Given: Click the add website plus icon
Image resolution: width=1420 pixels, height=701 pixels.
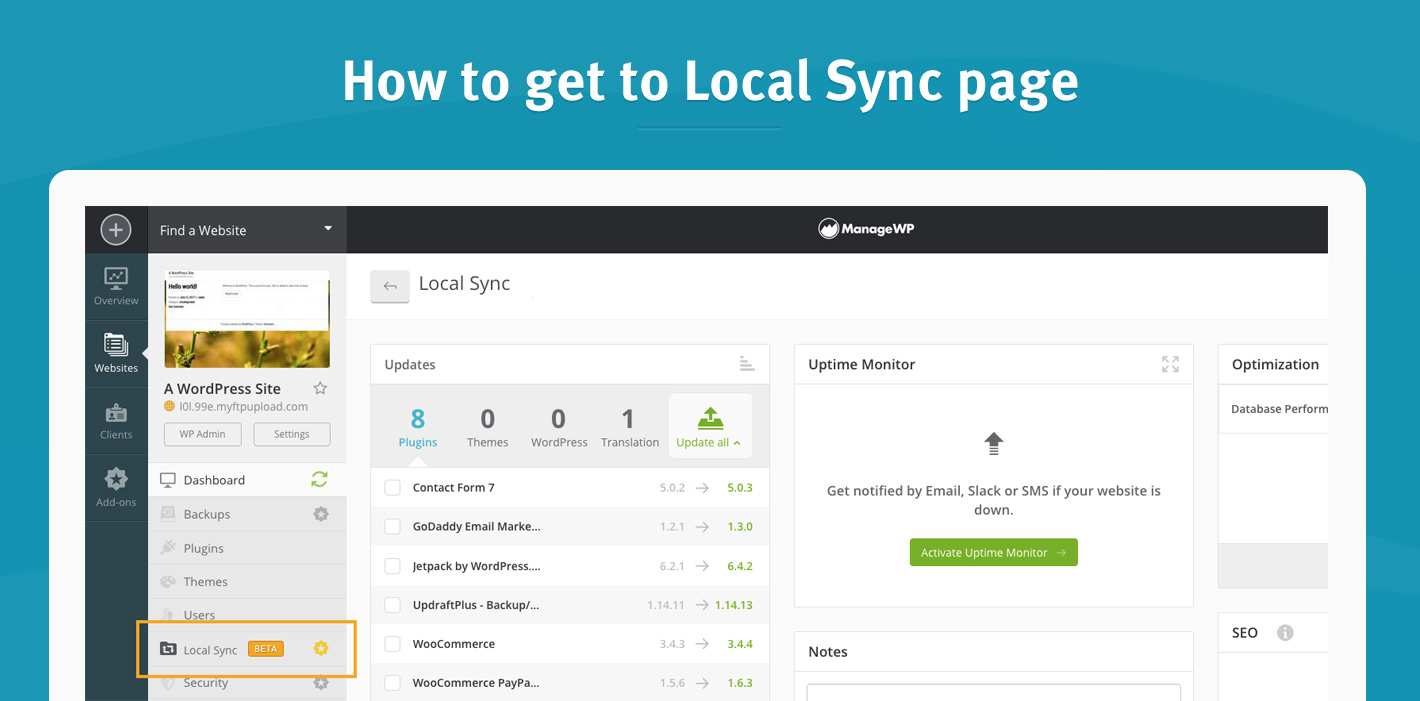Looking at the screenshot, I should 116,230.
